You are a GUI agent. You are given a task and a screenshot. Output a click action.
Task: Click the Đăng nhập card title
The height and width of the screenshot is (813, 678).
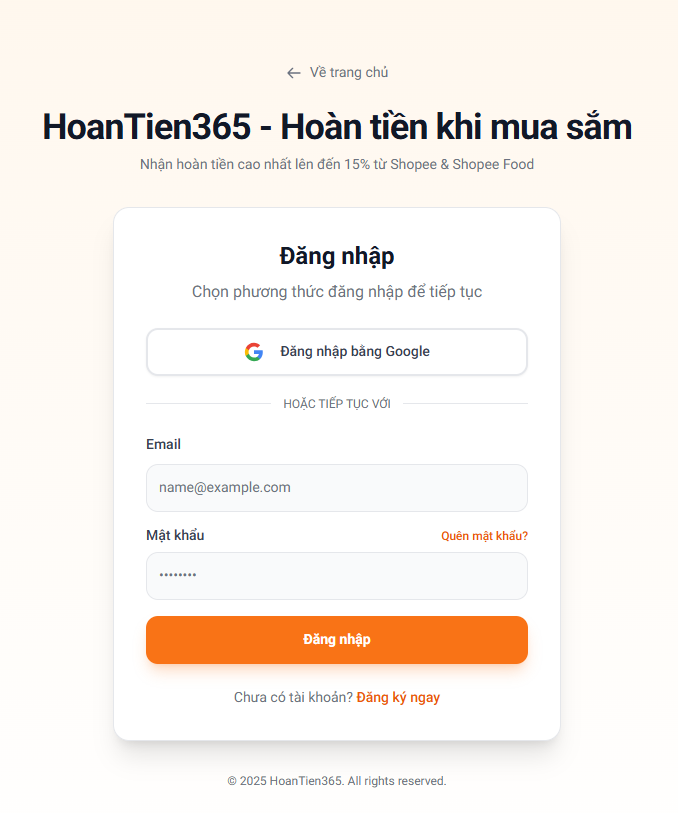(x=337, y=256)
